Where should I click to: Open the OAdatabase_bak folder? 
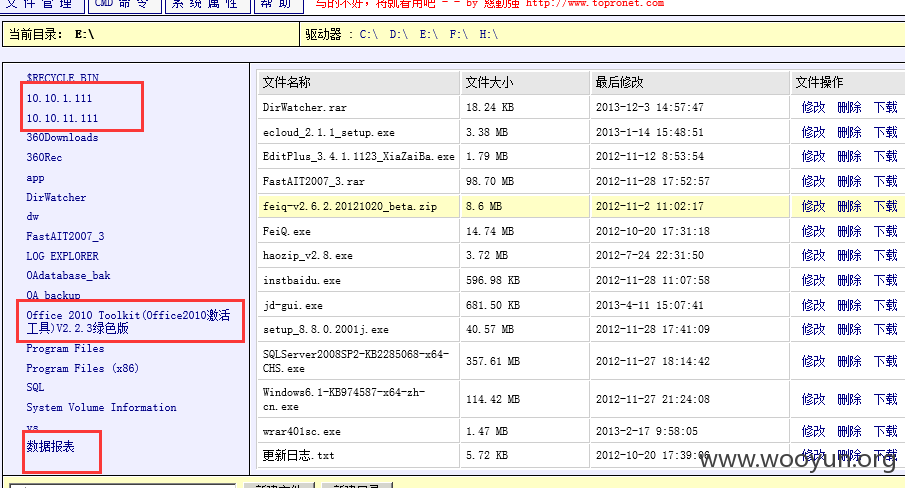(x=68, y=276)
